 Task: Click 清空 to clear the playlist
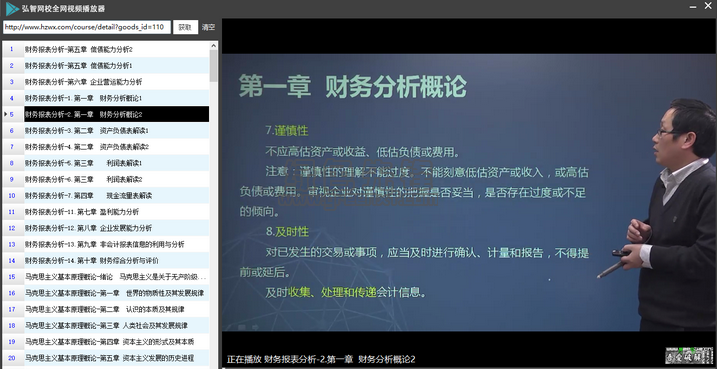[209, 27]
